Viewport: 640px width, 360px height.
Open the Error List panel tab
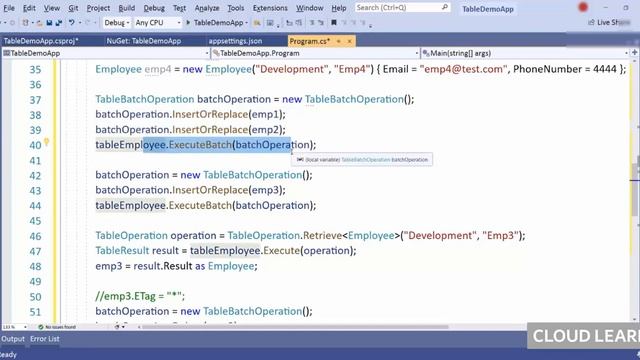[x=44, y=339]
